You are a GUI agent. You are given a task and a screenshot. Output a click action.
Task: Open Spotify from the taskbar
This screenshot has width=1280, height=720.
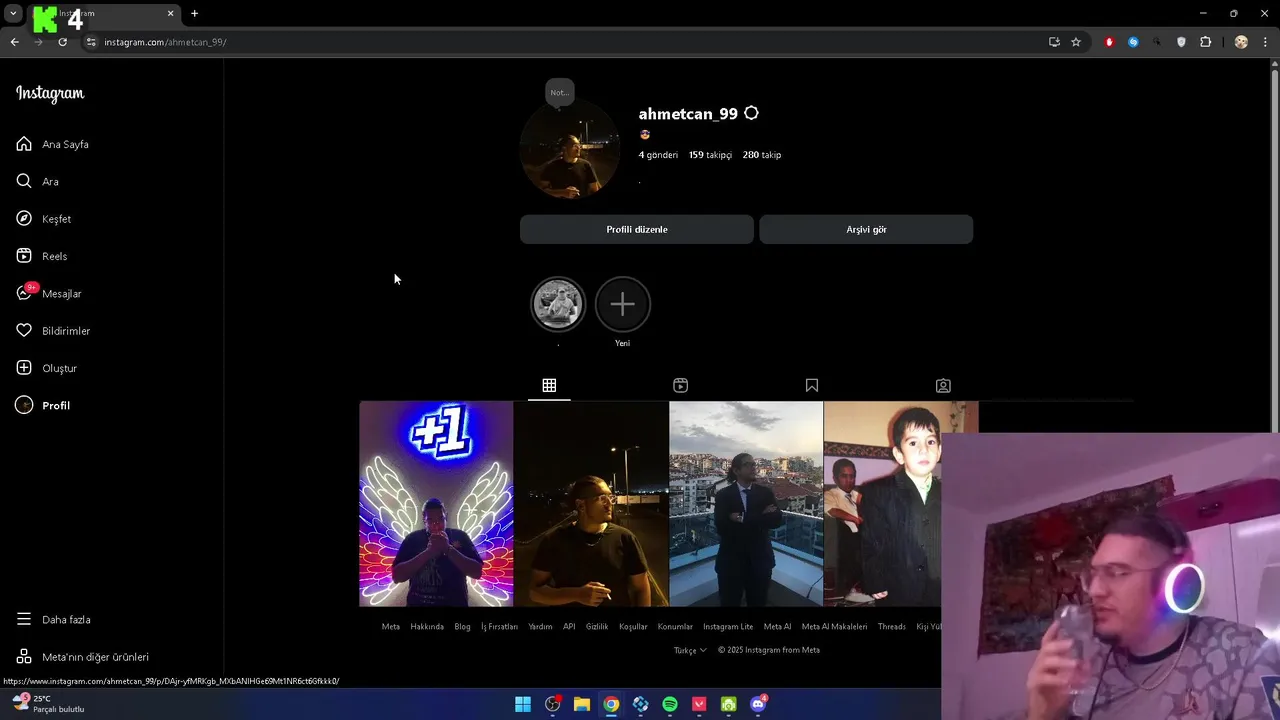(x=670, y=704)
